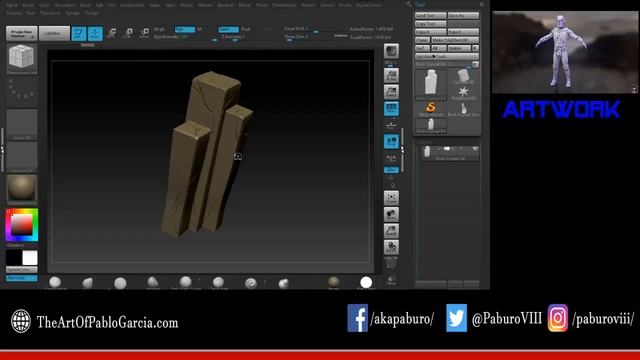Toggle the highlighted Zadd button

click(x=229, y=29)
